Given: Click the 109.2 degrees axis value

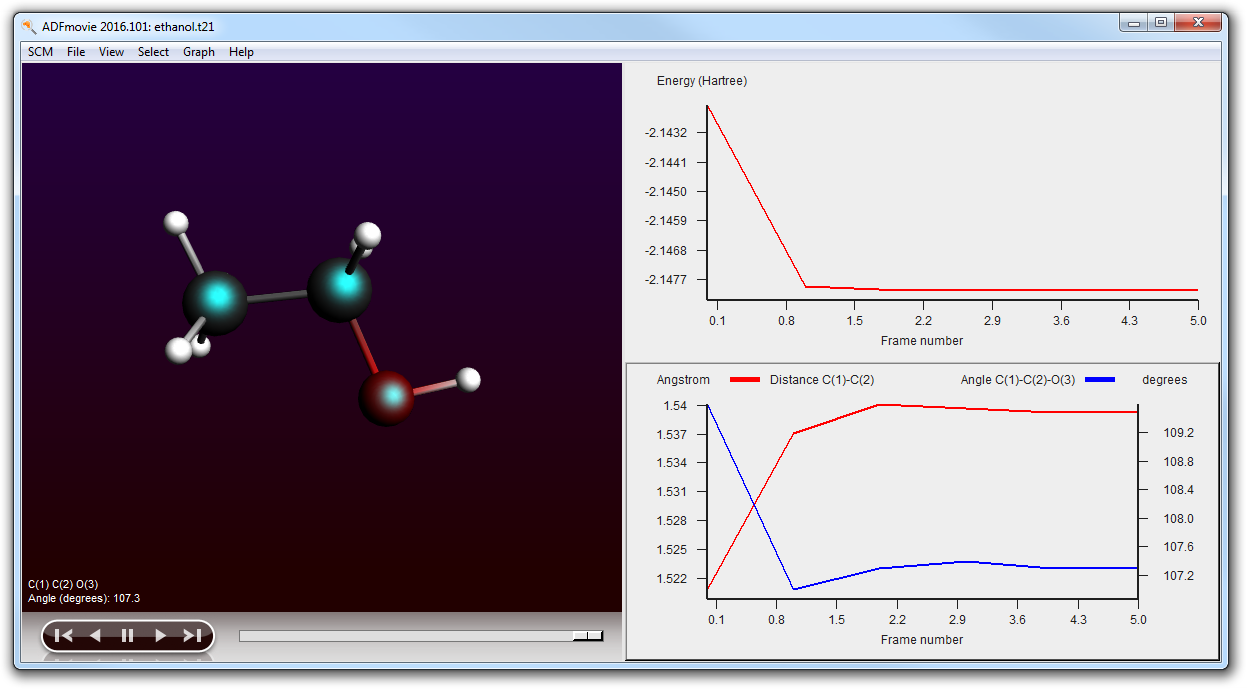Looking at the screenshot, I should tap(1178, 434).
